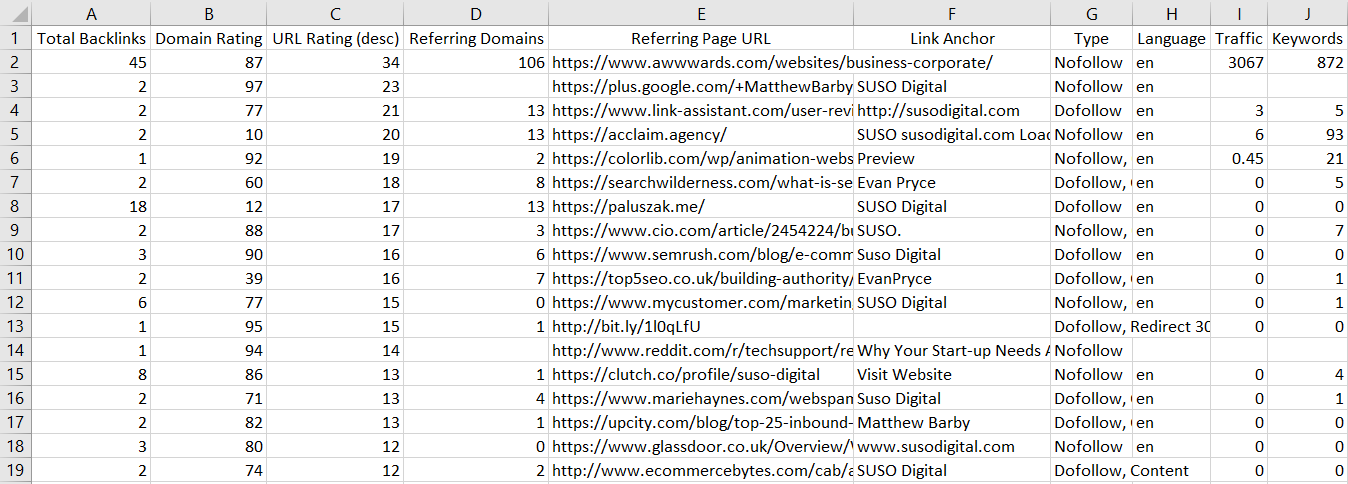Open the awwwards.com URL cell

tap(701, 63)
